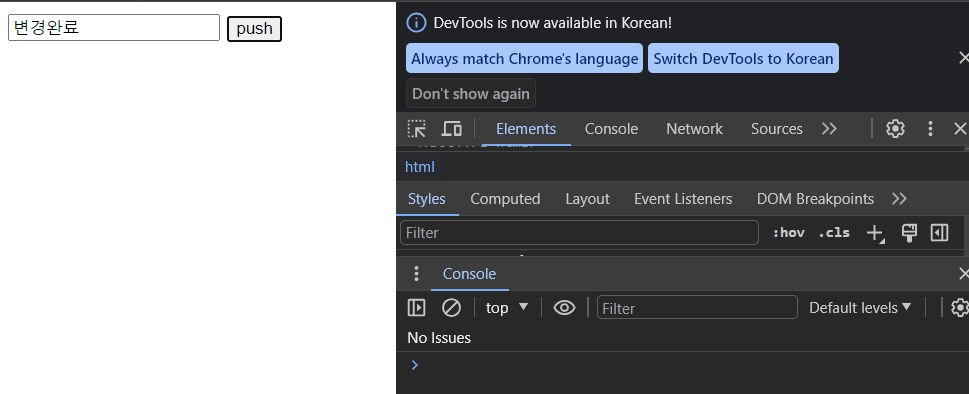Screen dimensions: 969x394
Task: Click the No Issues text
Action: point(439,338)
